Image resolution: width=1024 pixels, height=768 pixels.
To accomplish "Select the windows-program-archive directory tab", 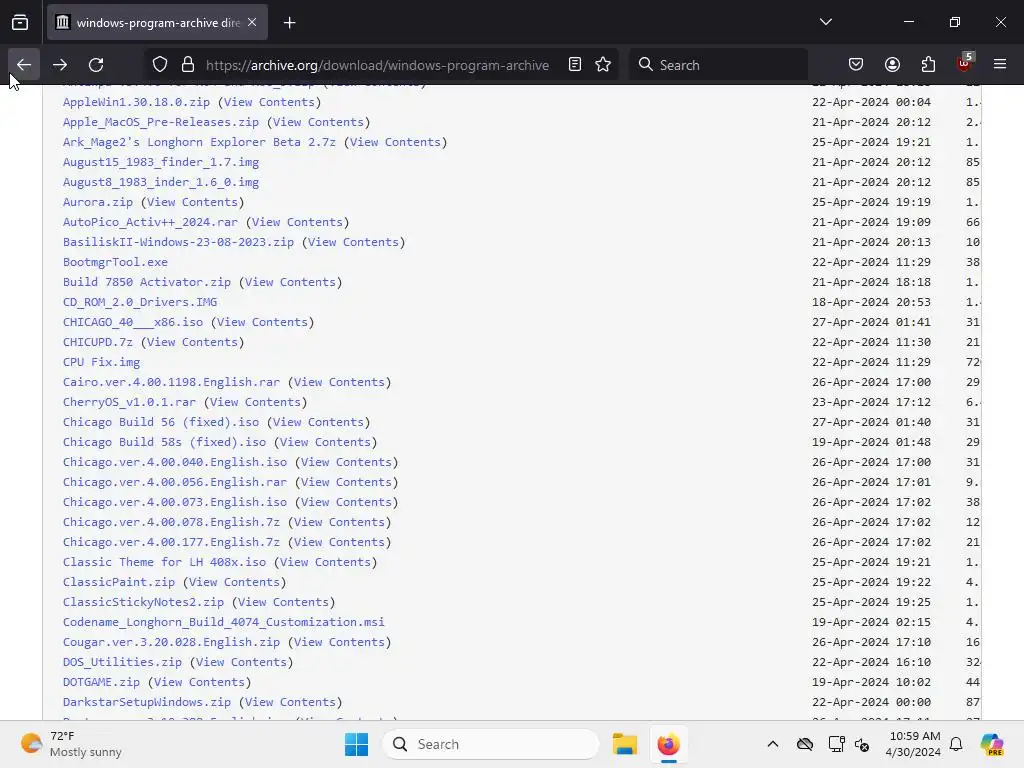I will 157,23.
